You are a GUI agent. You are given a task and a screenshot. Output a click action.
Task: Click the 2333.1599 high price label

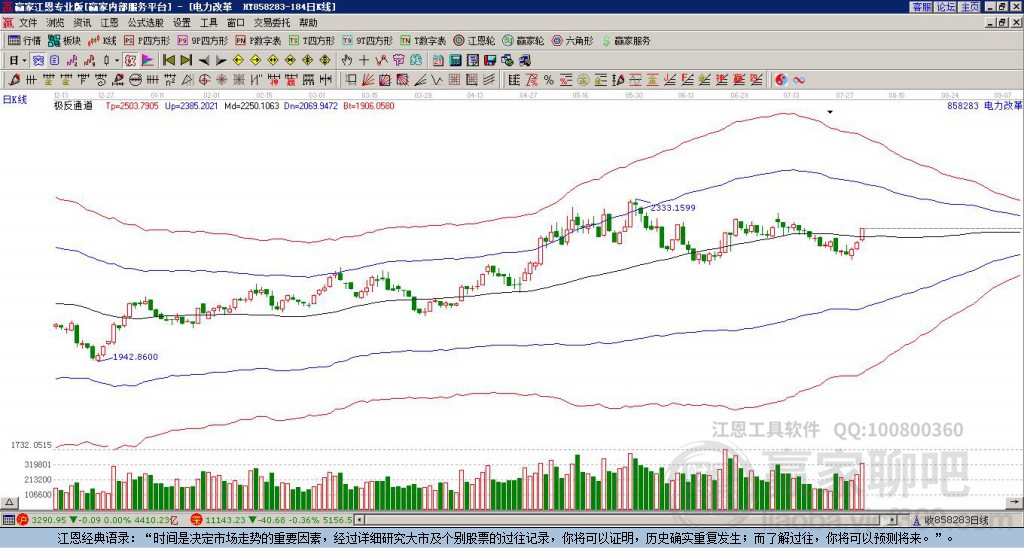(x=673, y=208)
